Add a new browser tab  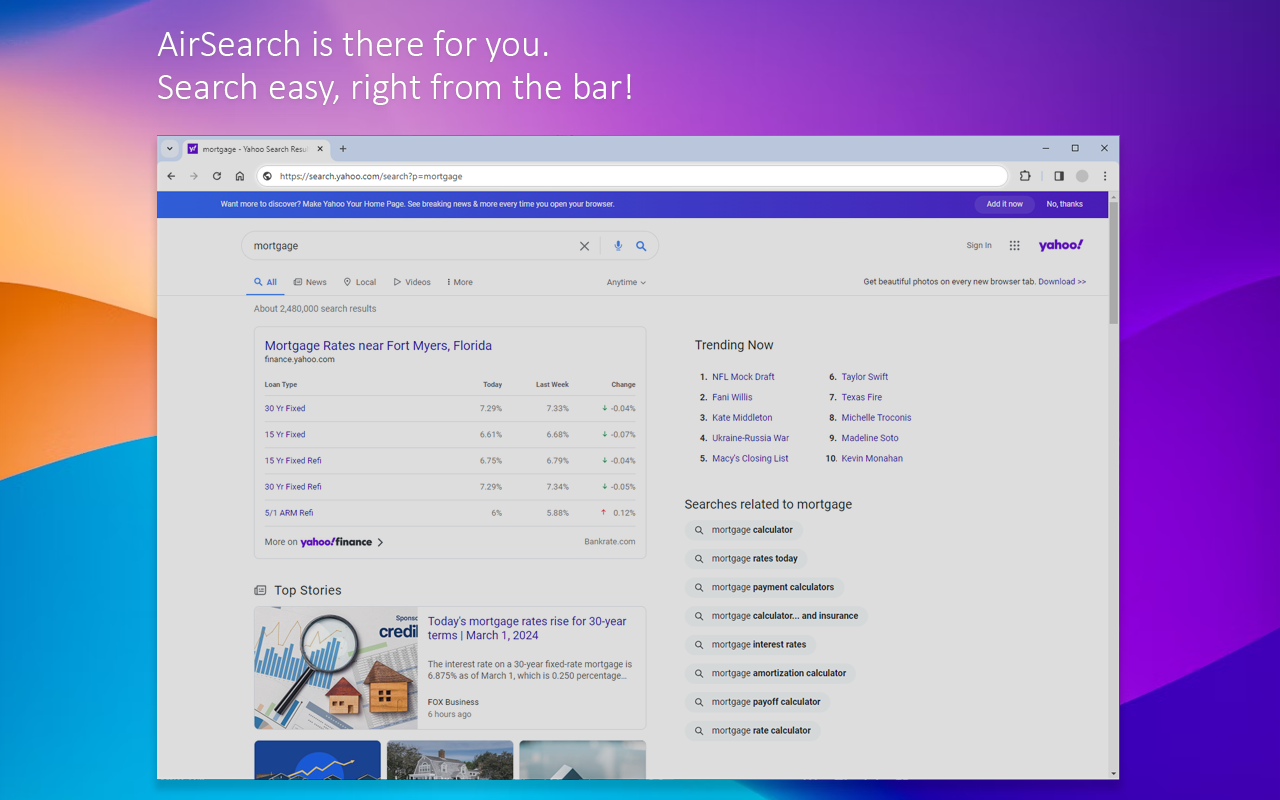tap(343, 149)
